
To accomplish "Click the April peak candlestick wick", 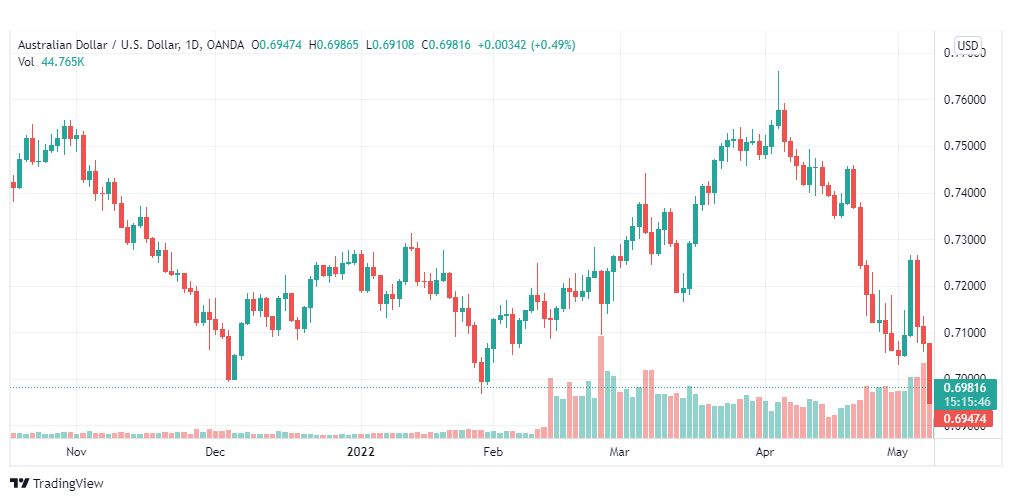I will [778, 90].
